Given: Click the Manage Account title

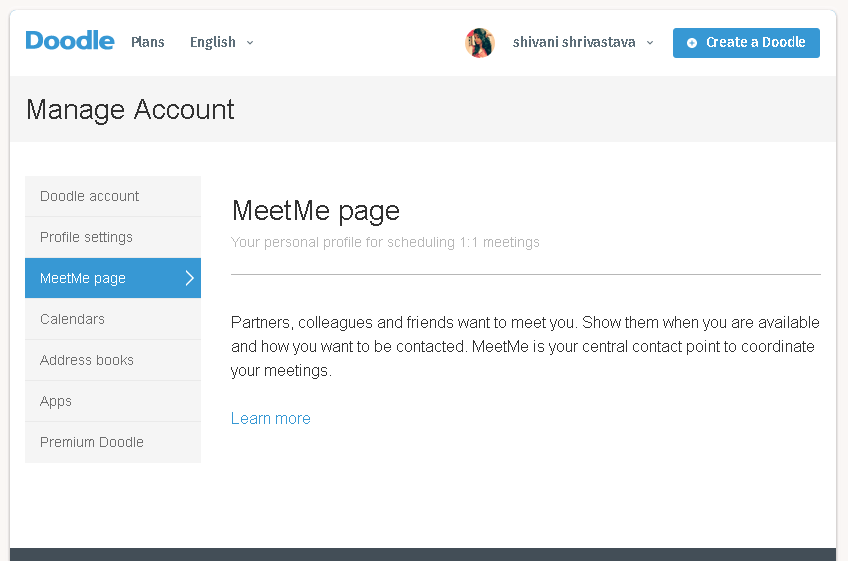Looking at the screenshot, I should (x=130, y=109).
